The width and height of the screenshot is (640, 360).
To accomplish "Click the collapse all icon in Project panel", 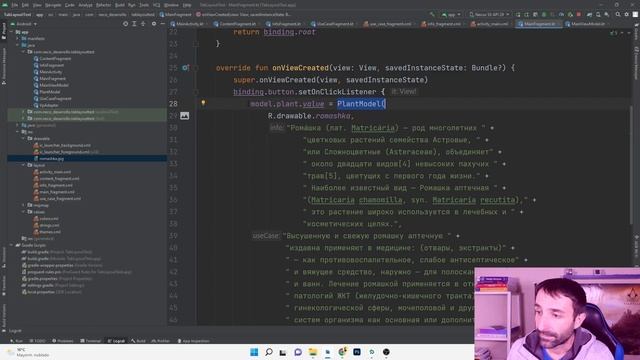I will 143,24.
